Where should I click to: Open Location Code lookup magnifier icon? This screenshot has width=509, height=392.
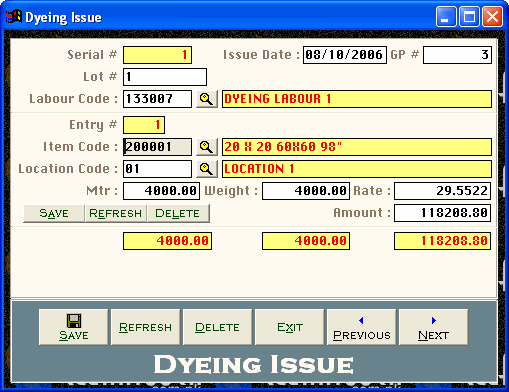click(207, 169)
